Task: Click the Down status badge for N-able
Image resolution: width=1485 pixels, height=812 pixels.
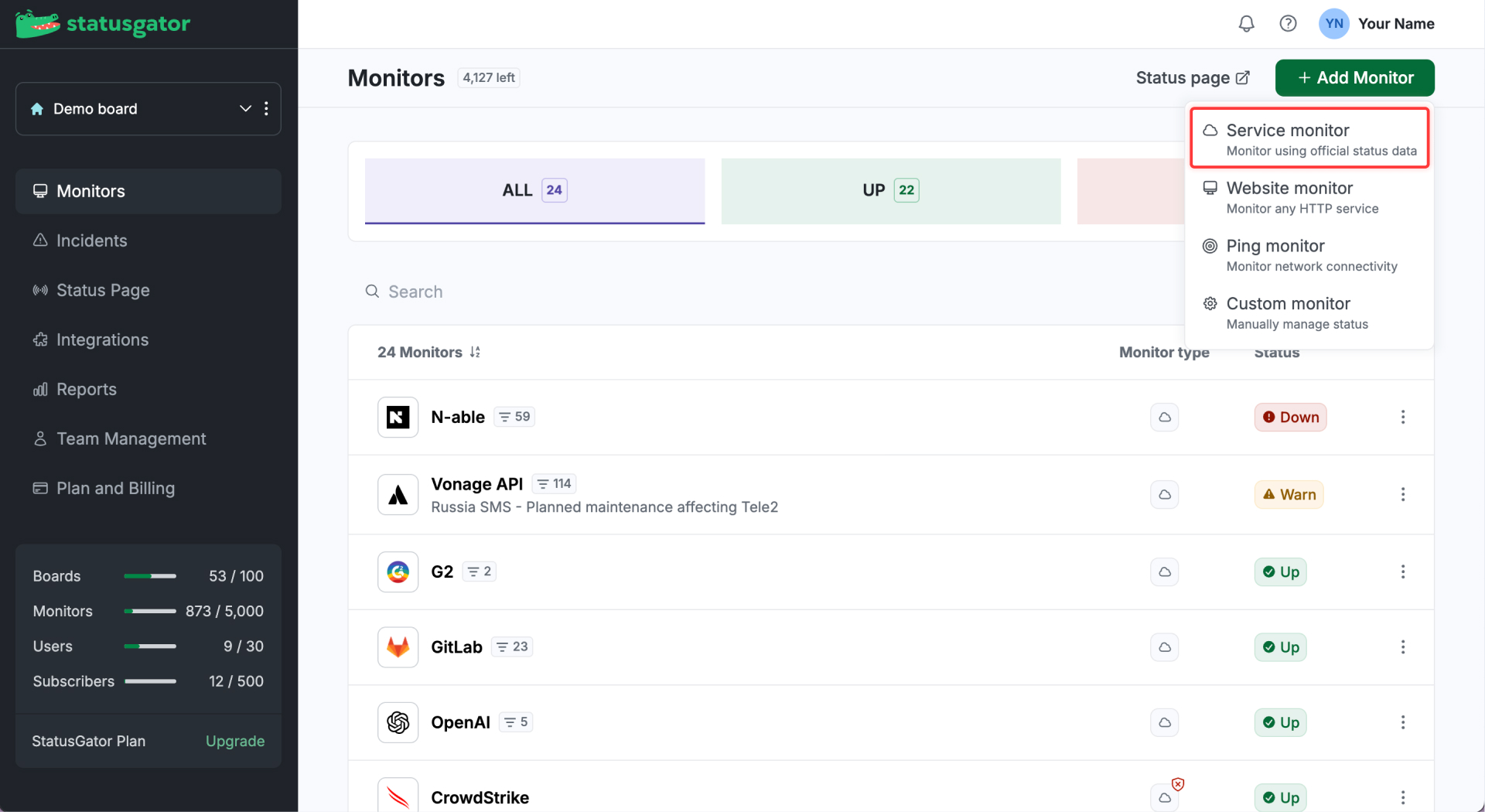Action: [1290, 417]
